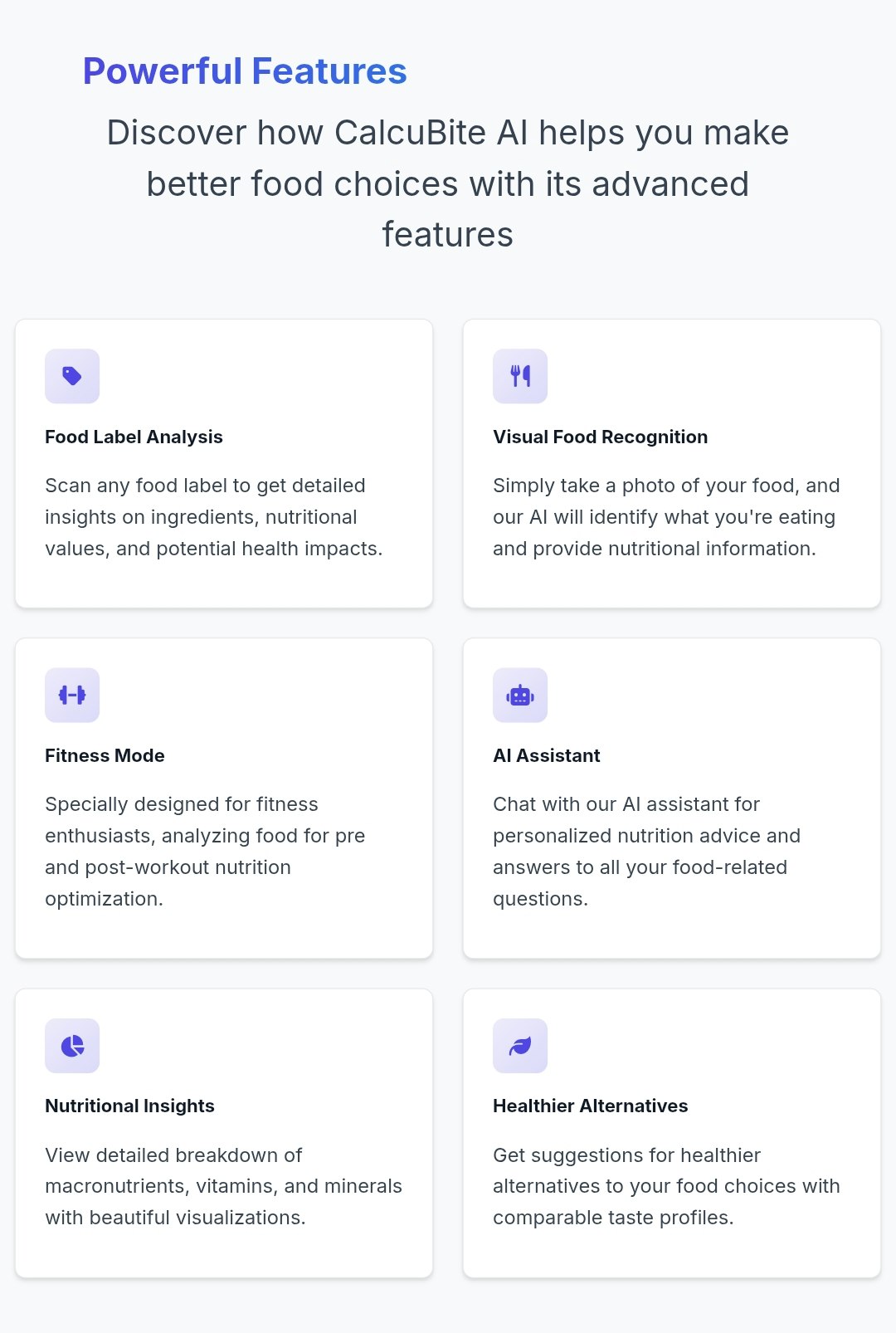Image resolution: width=896 pixels, height=1333 pixels.
Task: Click the Healthier Alternatives heading
Action: tap(590, 1106)
